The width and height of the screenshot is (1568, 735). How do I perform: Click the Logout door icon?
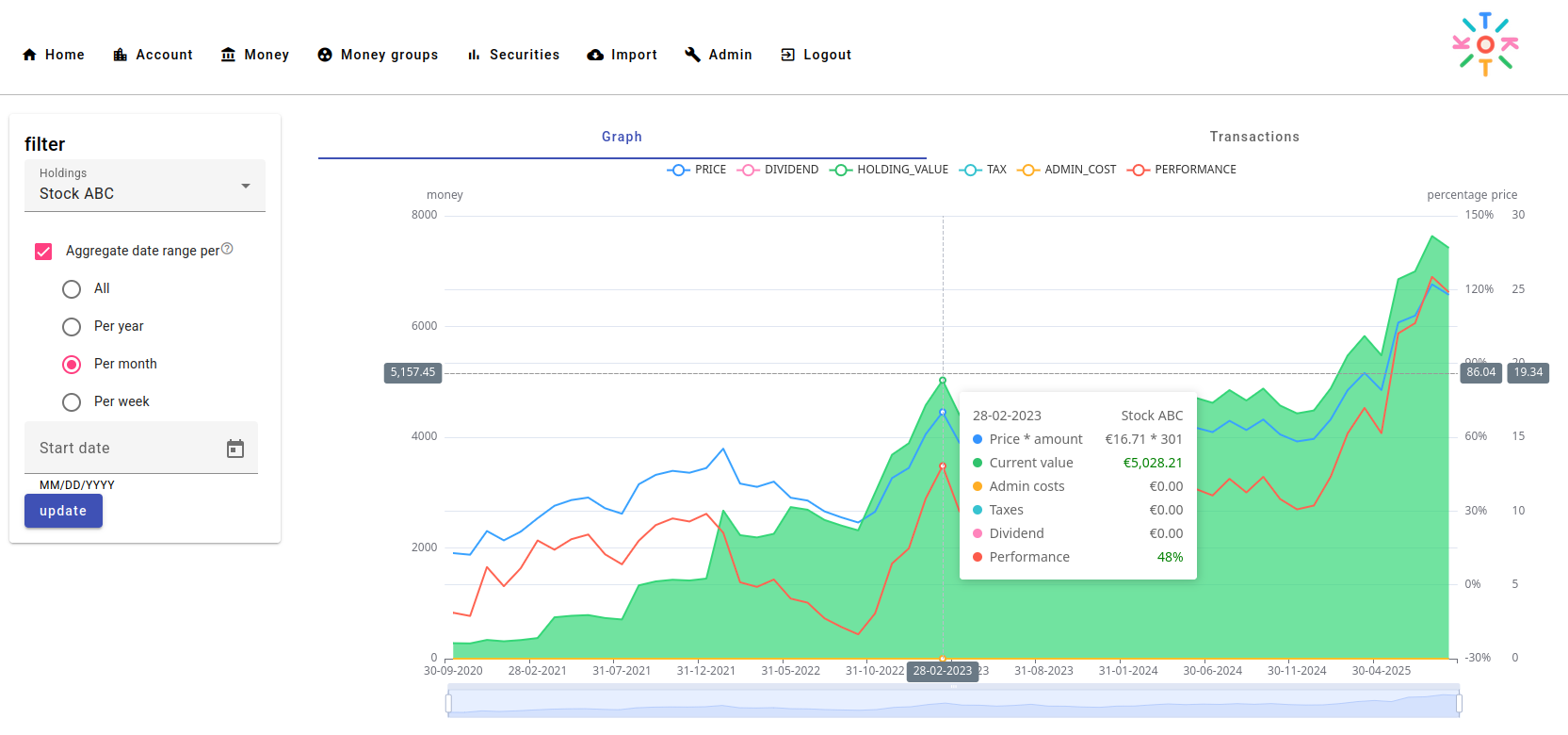pyautogui.click(x=787, y=55)
